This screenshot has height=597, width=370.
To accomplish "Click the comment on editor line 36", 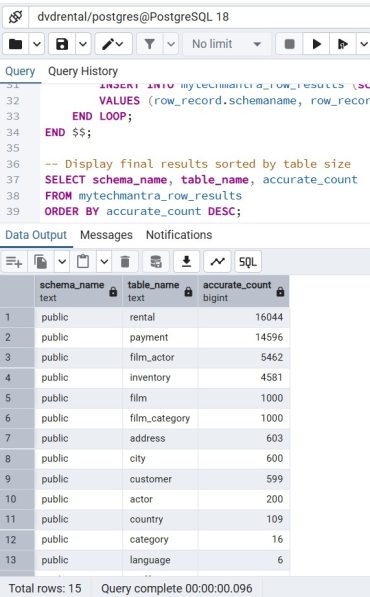I will coord(198,164).
